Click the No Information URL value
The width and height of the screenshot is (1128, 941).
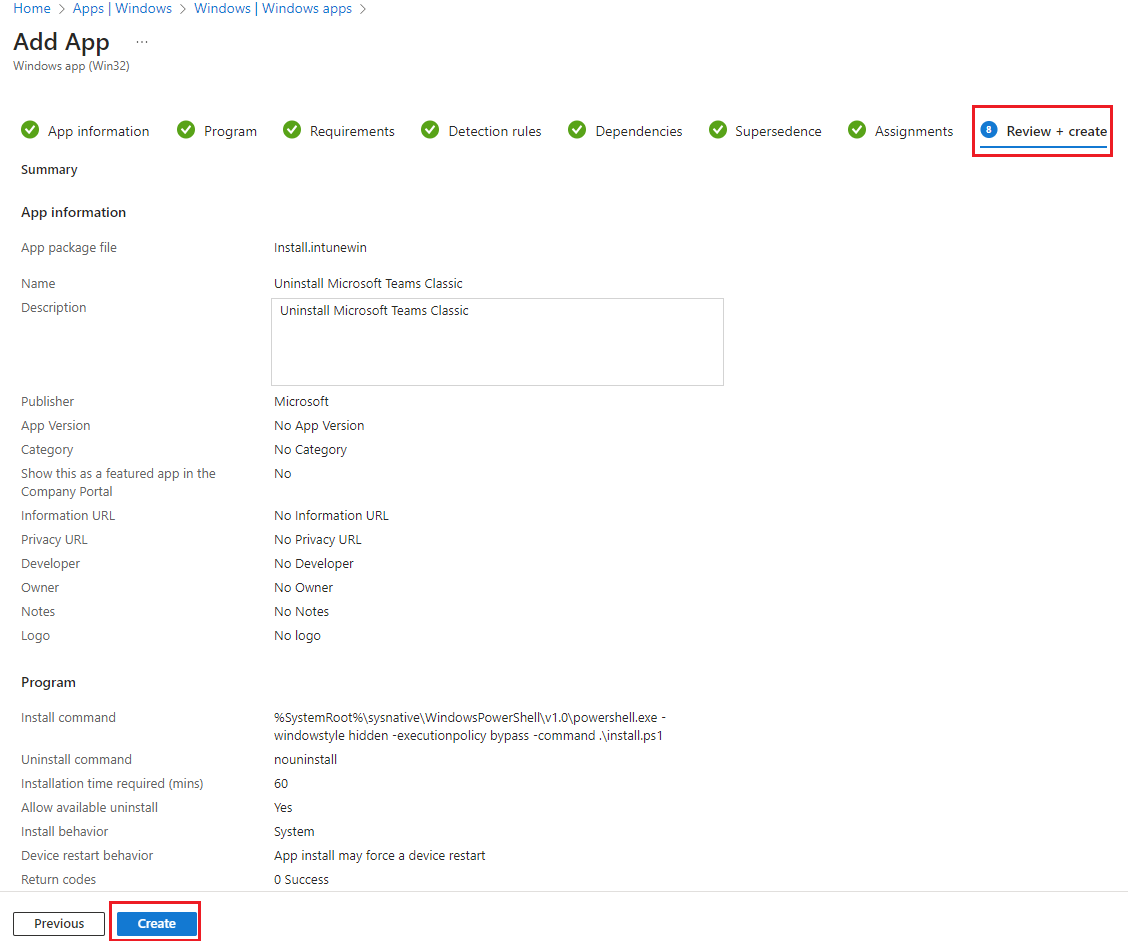tap(331, 516)
